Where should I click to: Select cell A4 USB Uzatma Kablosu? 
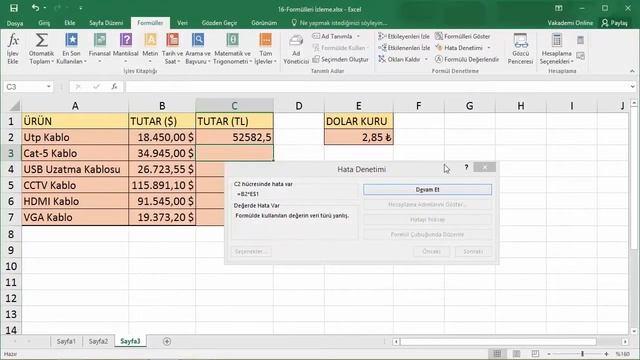tap(75, 169)
